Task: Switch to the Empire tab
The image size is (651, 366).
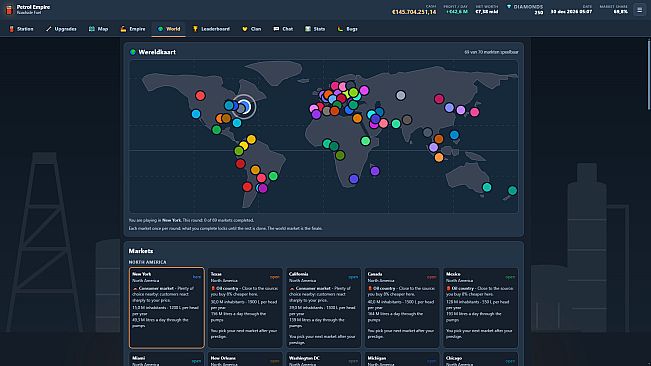Action: [133, 29]
